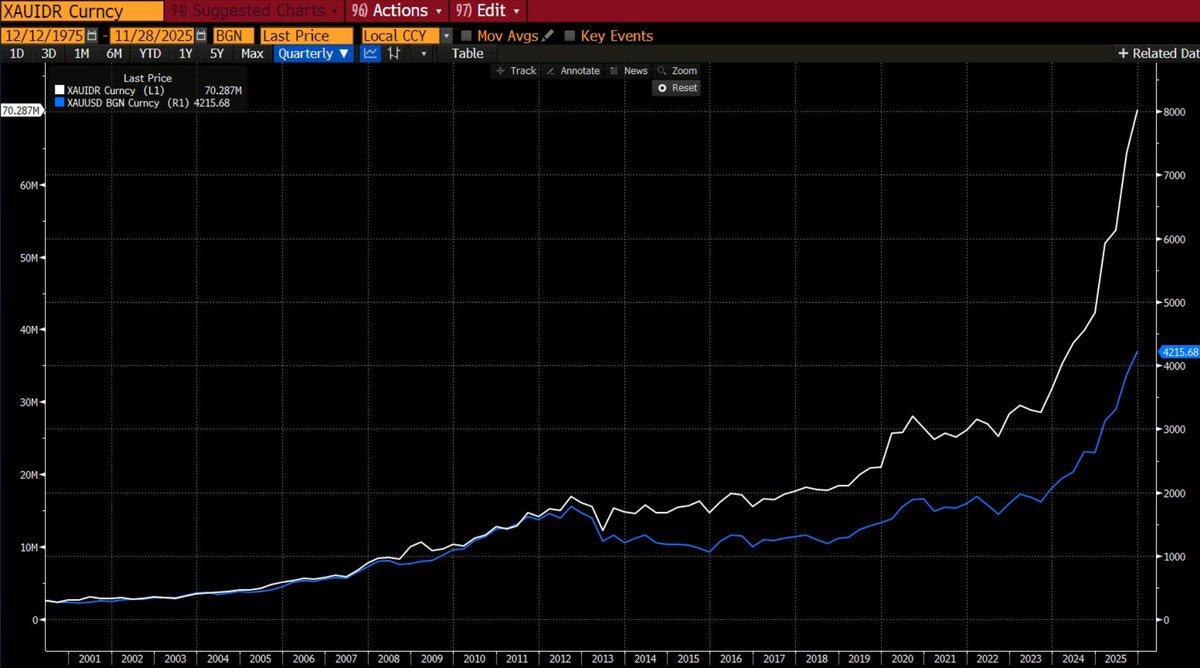Image resolution: width=1200 pixels, height=668 pixels.
Task: Select the Track crosshair tool
Action: point(516,70)
